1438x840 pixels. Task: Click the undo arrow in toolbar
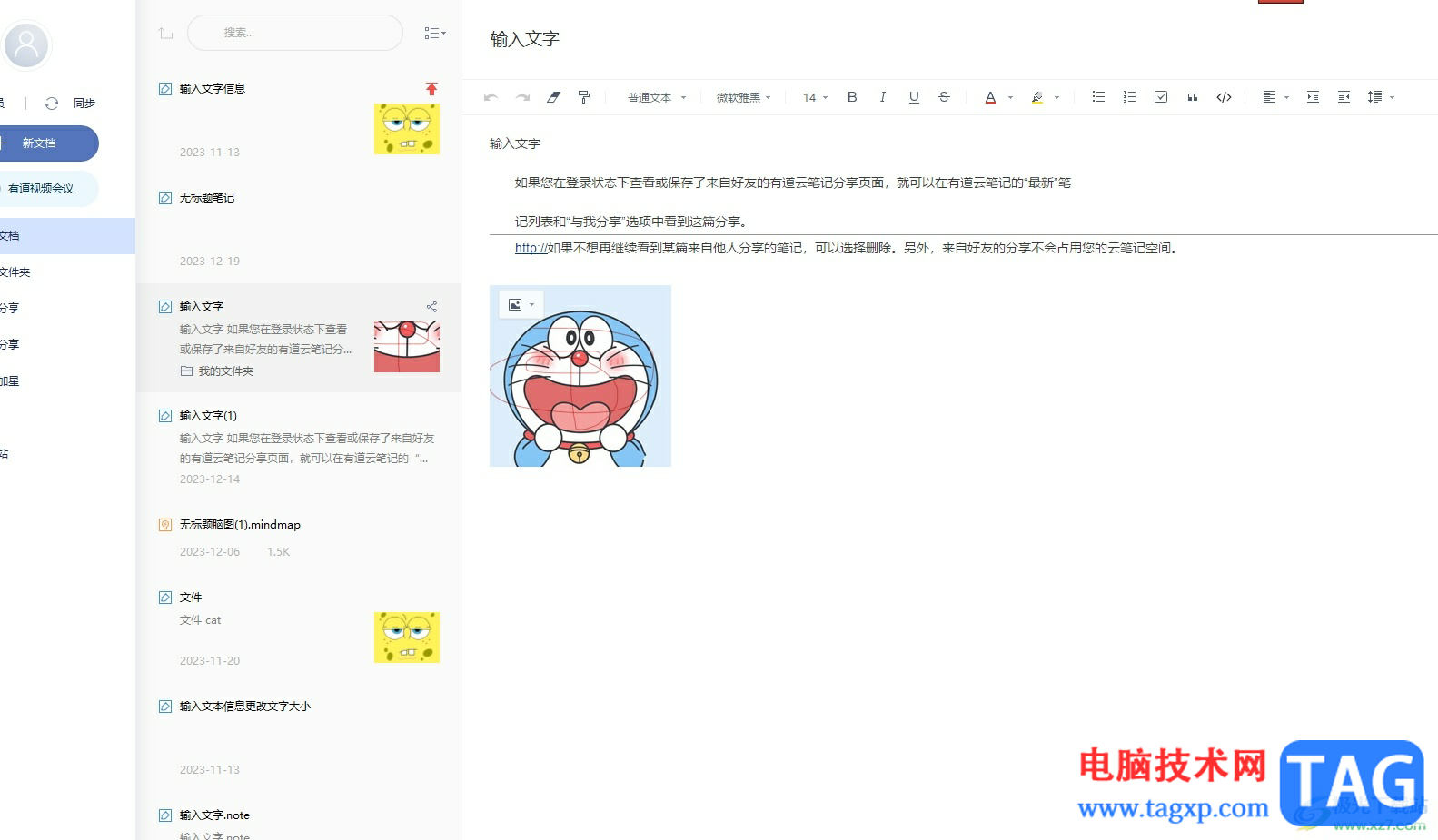click(x=491, y=97)
